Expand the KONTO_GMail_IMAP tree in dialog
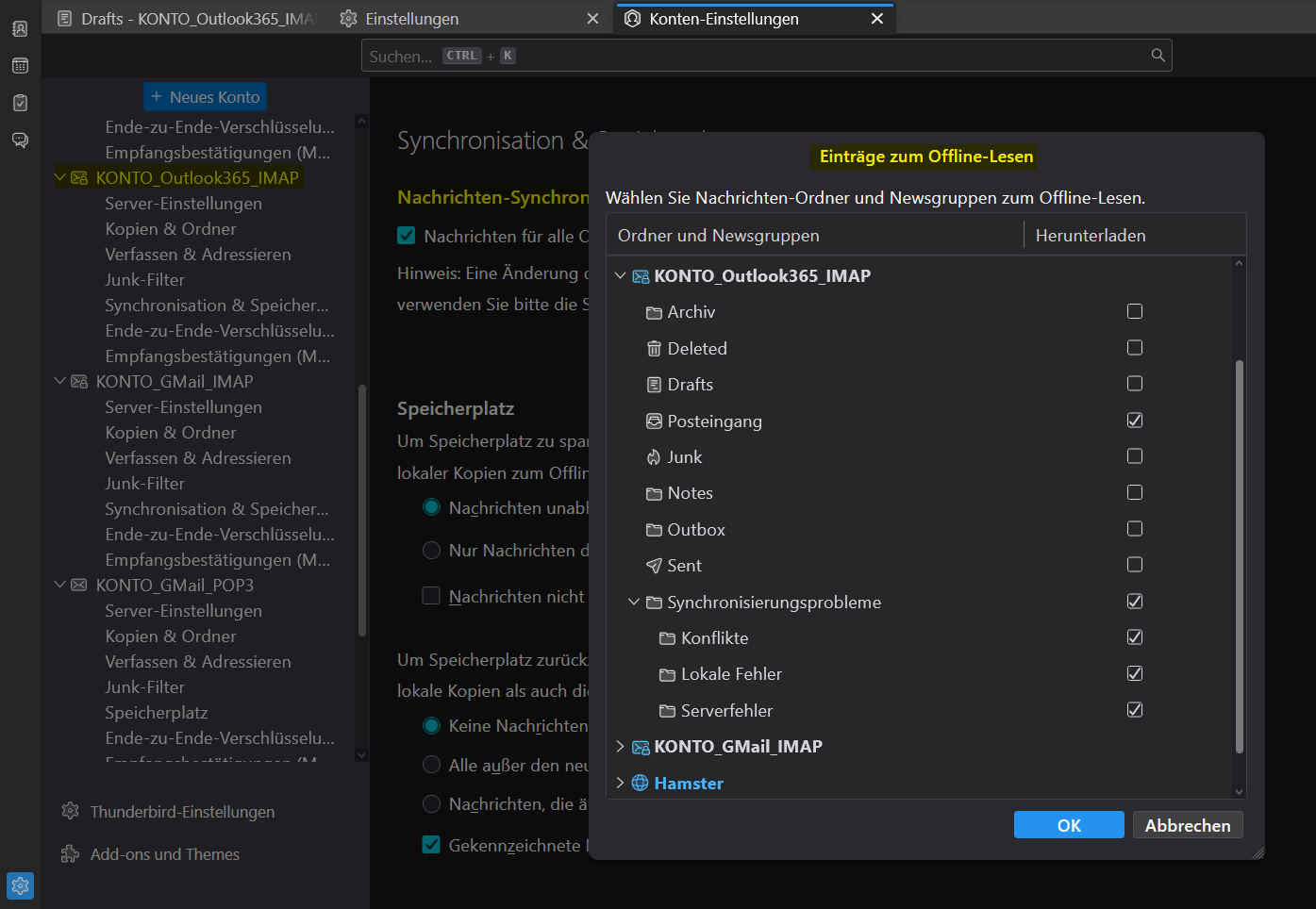 pos(620,747)
